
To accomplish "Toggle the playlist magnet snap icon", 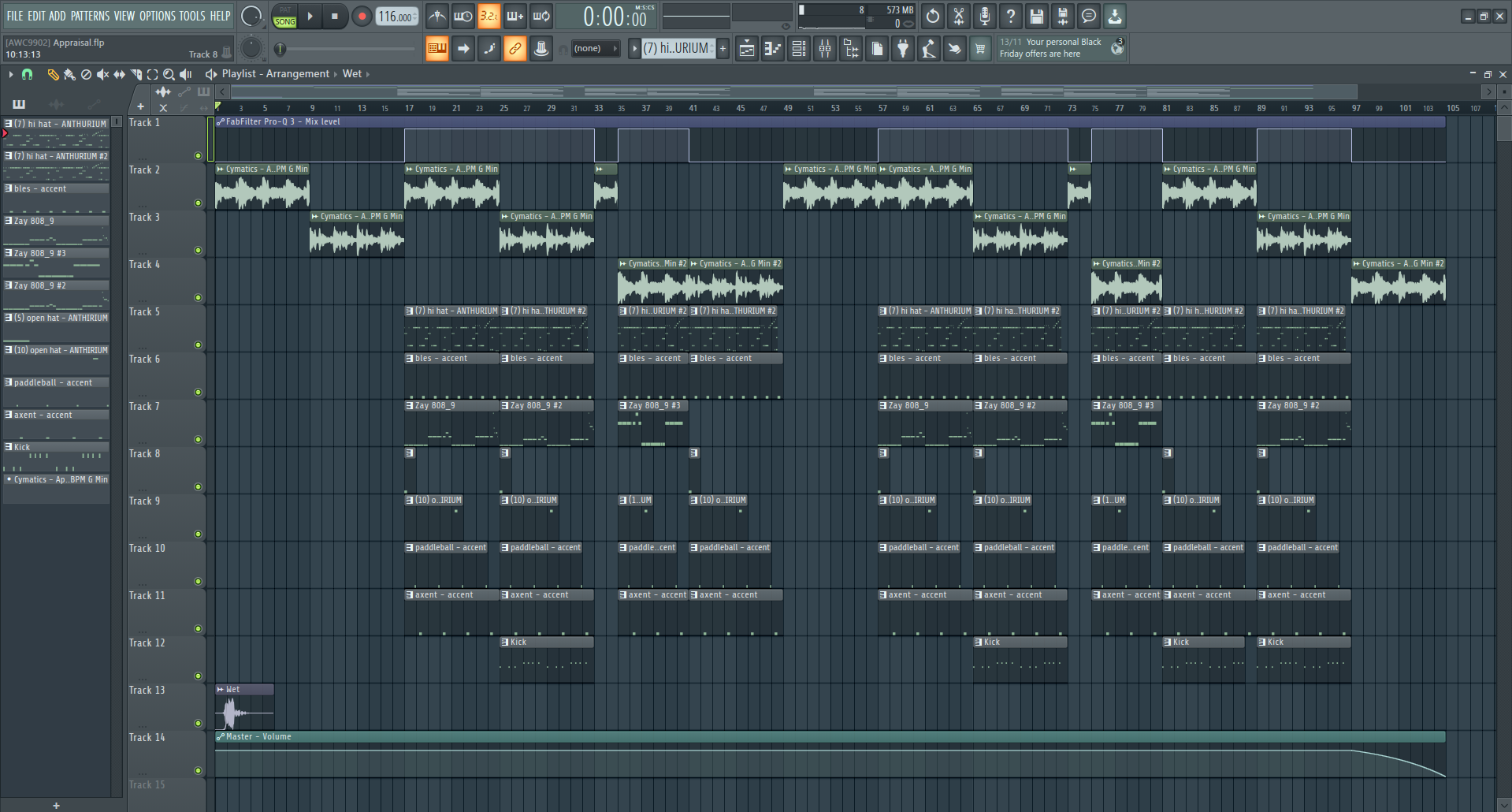I will click(28, 74).
